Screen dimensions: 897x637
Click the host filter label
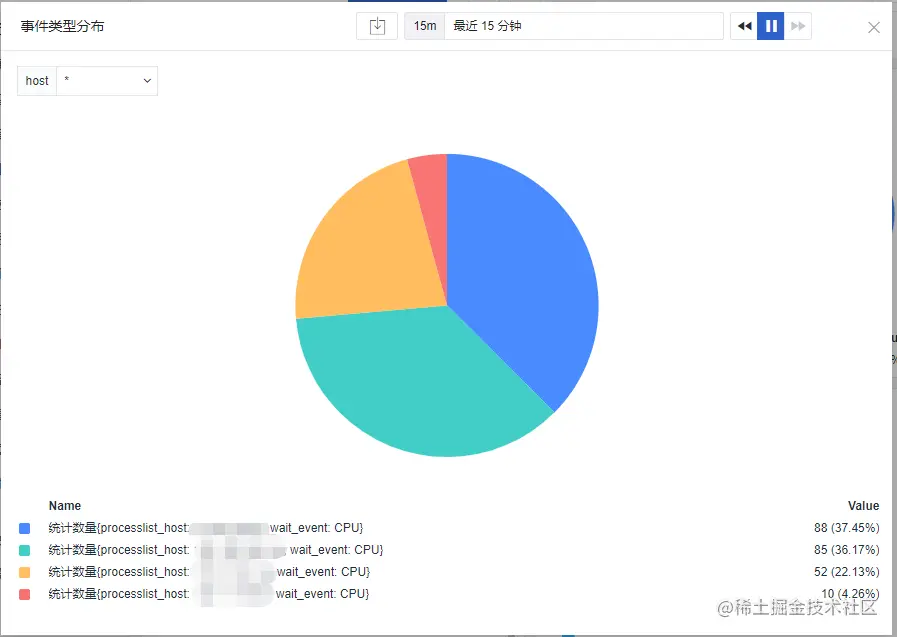click(37, 81)
